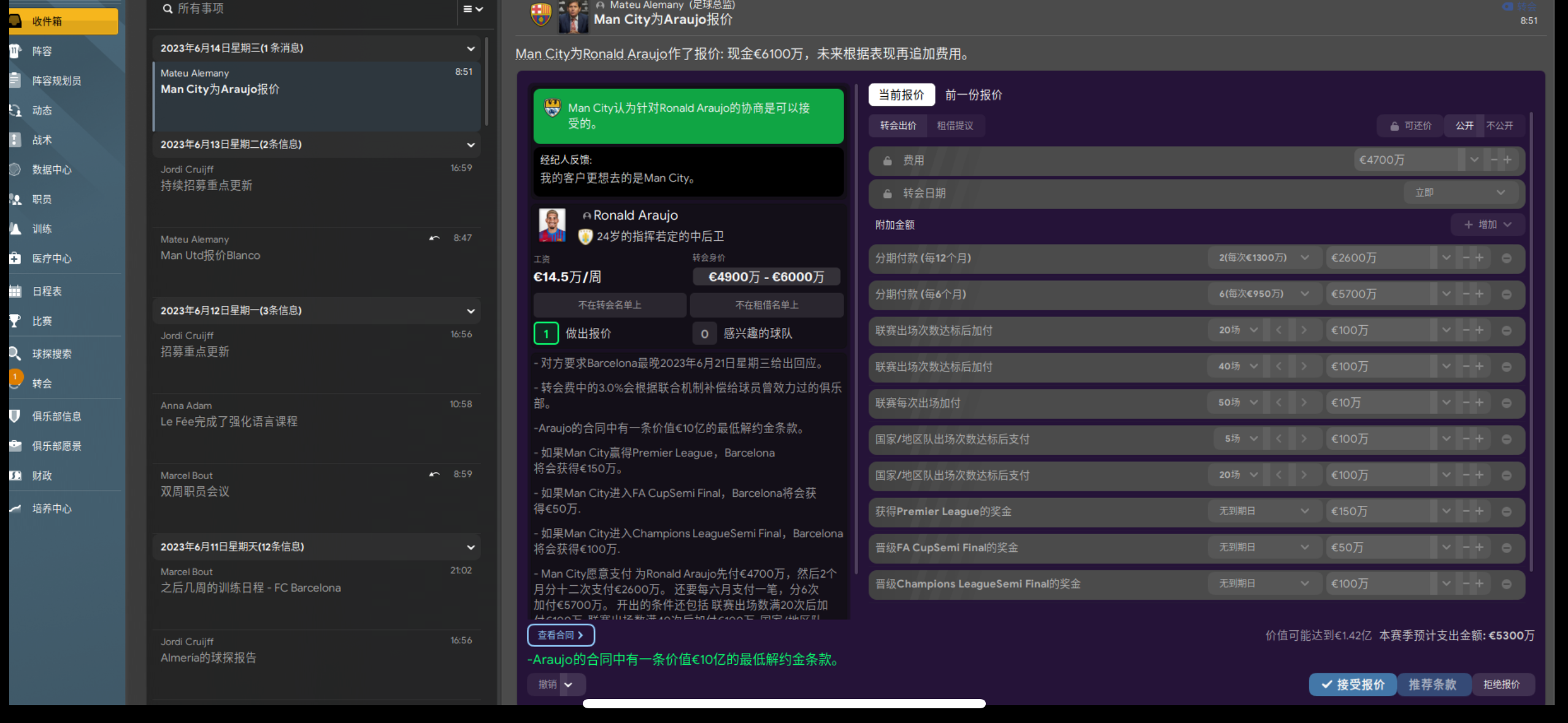Select the 公开 public option
The image size is (1568, 723).
[x=1464, y=126]
